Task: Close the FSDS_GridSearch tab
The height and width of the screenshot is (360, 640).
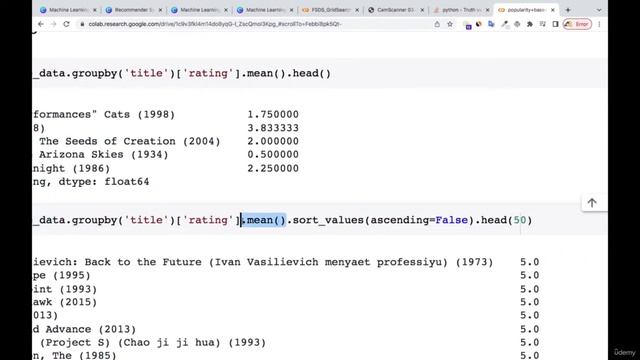Action: pos(357,10)
